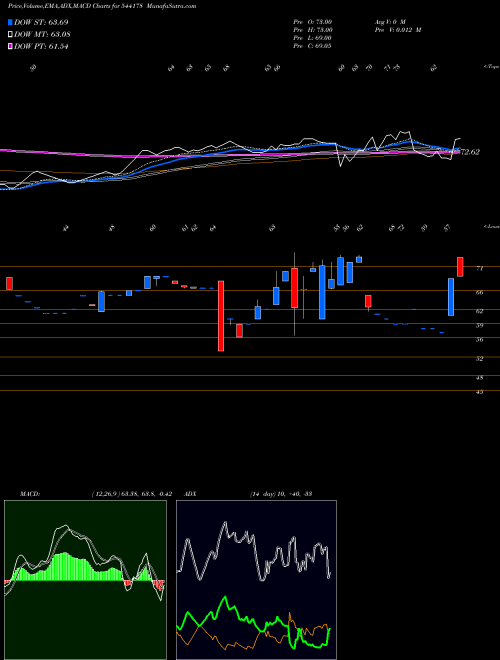This screenshot has width=500, height=660.
Task: Click the 'Avg V: 0 M' volume text
Action: (389, 22)
